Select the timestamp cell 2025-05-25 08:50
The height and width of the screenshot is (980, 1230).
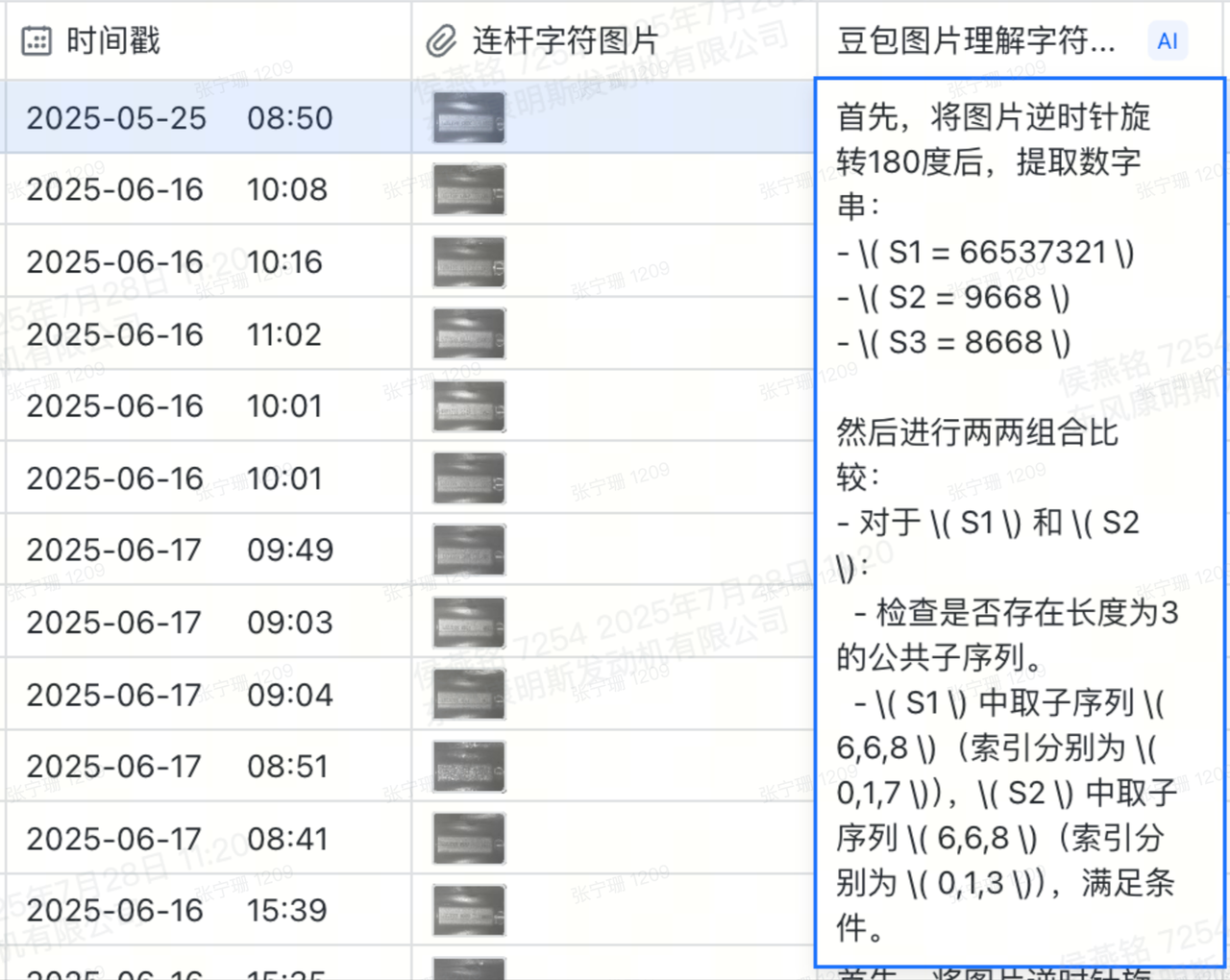[179, 118]
